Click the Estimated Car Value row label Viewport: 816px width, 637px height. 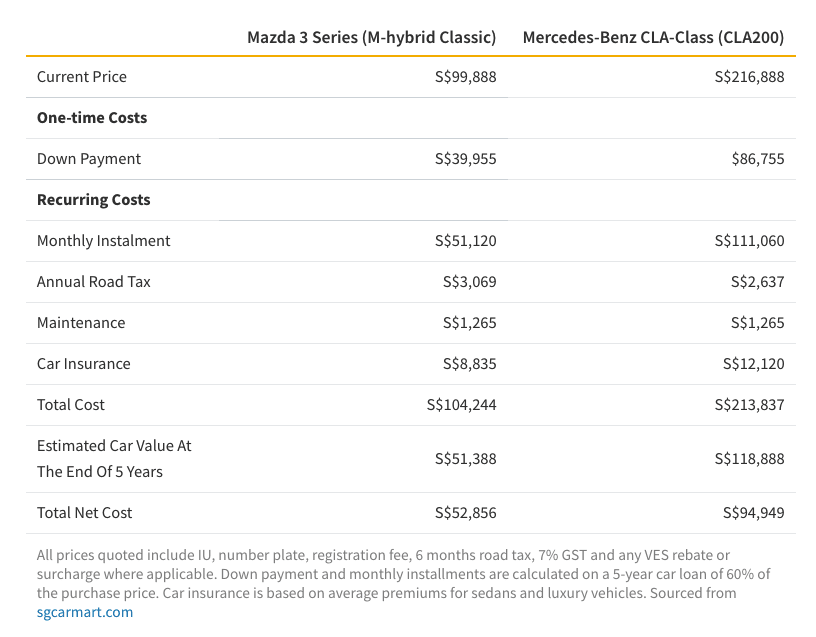point(114,459)
